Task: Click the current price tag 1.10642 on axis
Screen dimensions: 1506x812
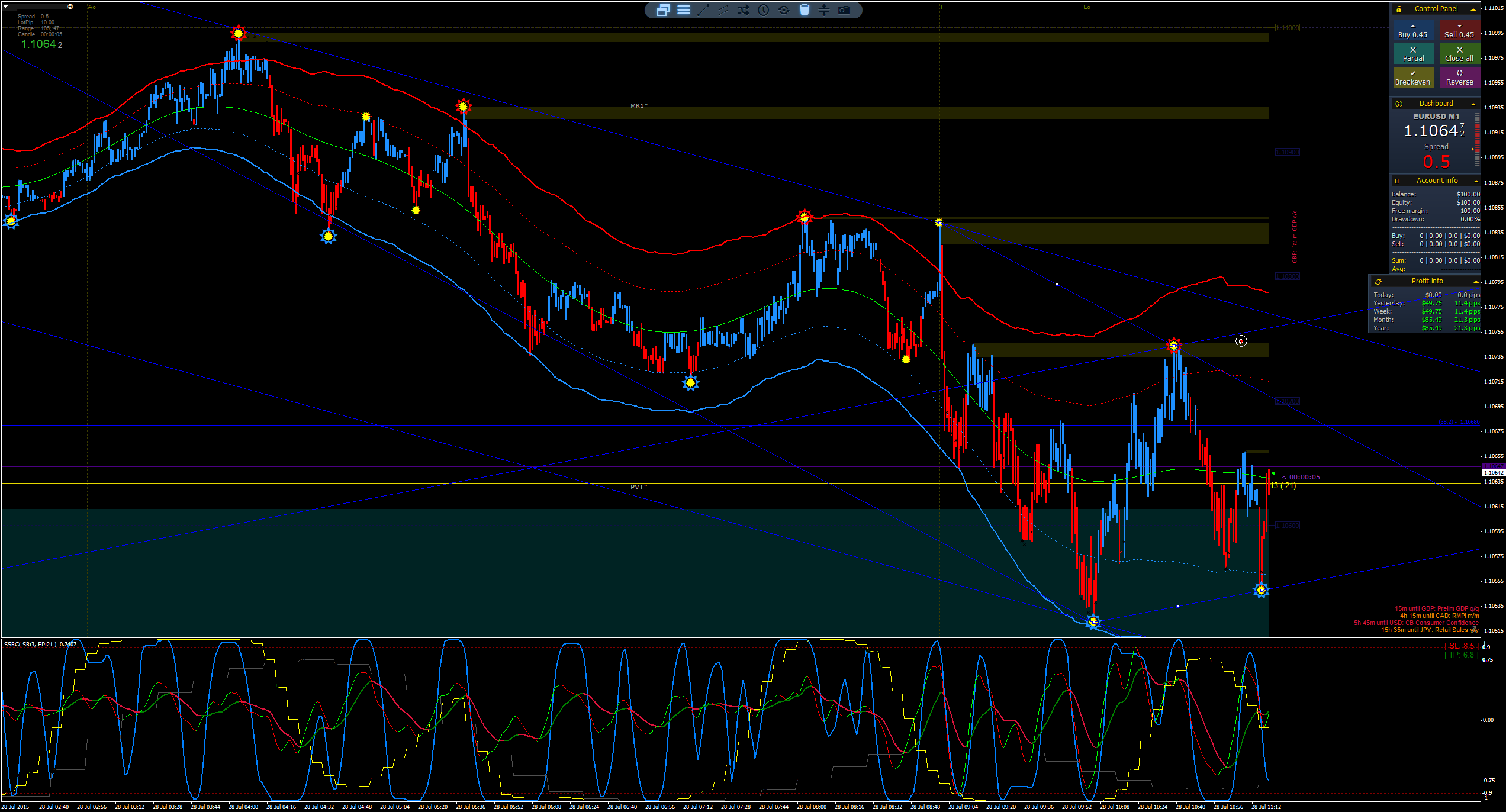Action: 1492,473
